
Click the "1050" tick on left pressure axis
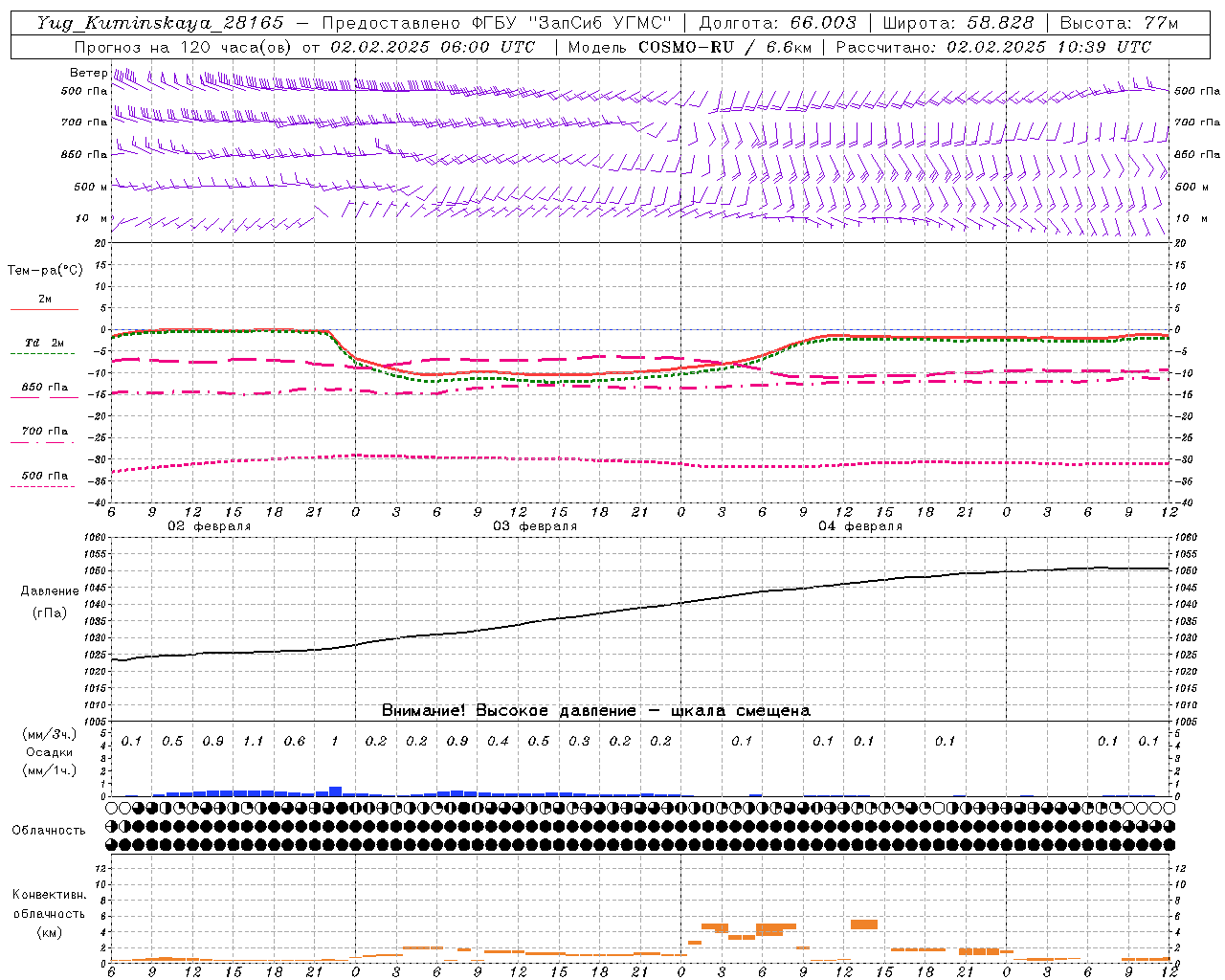coord(96,571)
